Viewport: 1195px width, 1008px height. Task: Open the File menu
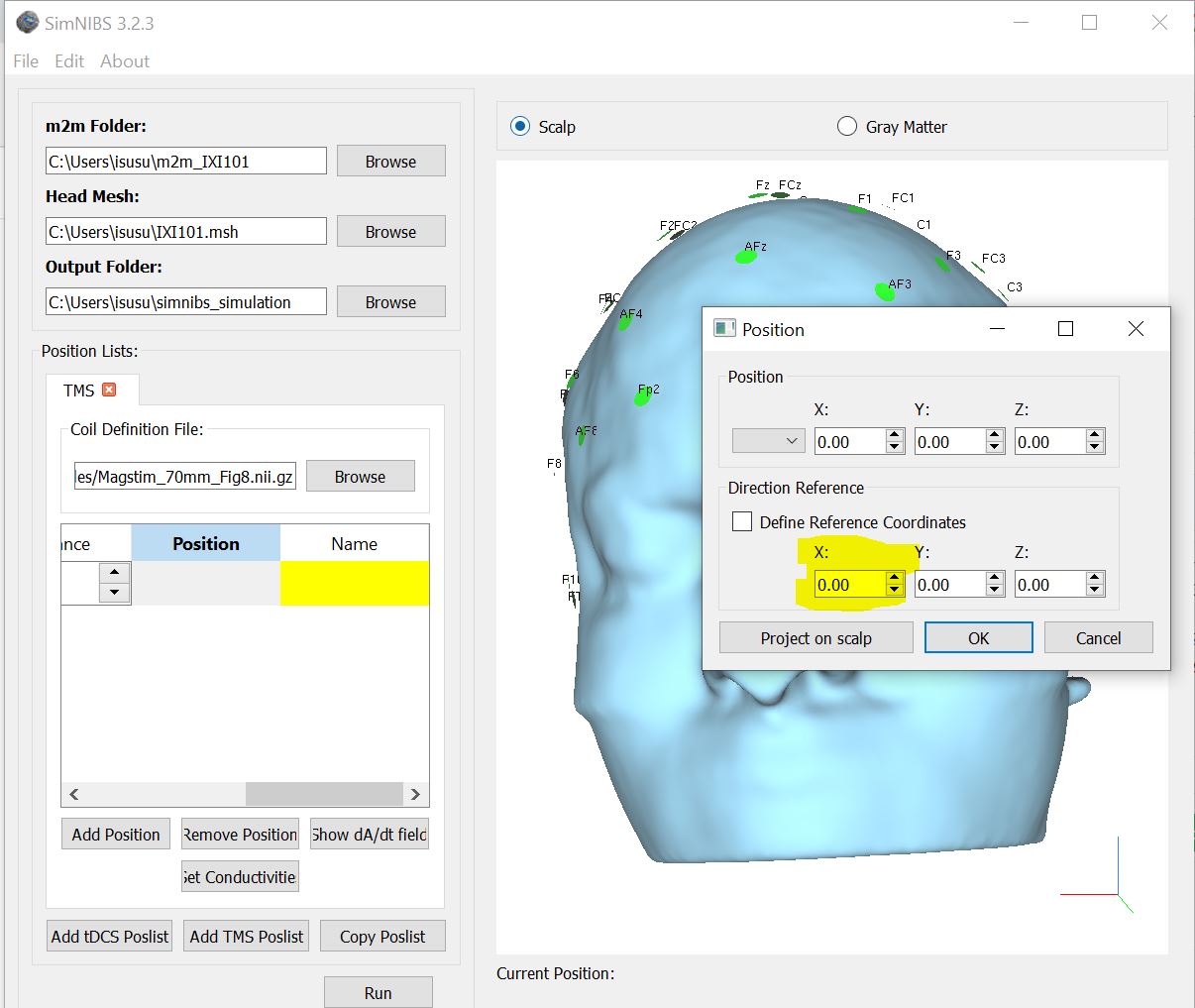25,61
